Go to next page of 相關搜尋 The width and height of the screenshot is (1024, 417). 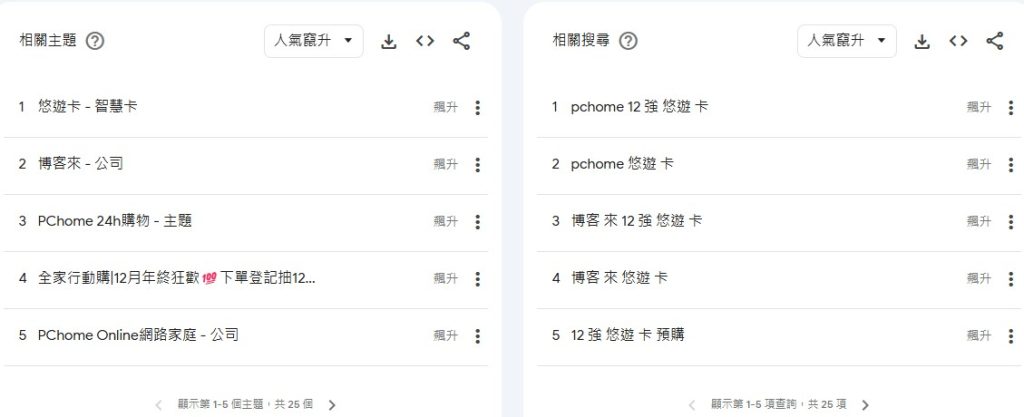click(x=866, y=405)
